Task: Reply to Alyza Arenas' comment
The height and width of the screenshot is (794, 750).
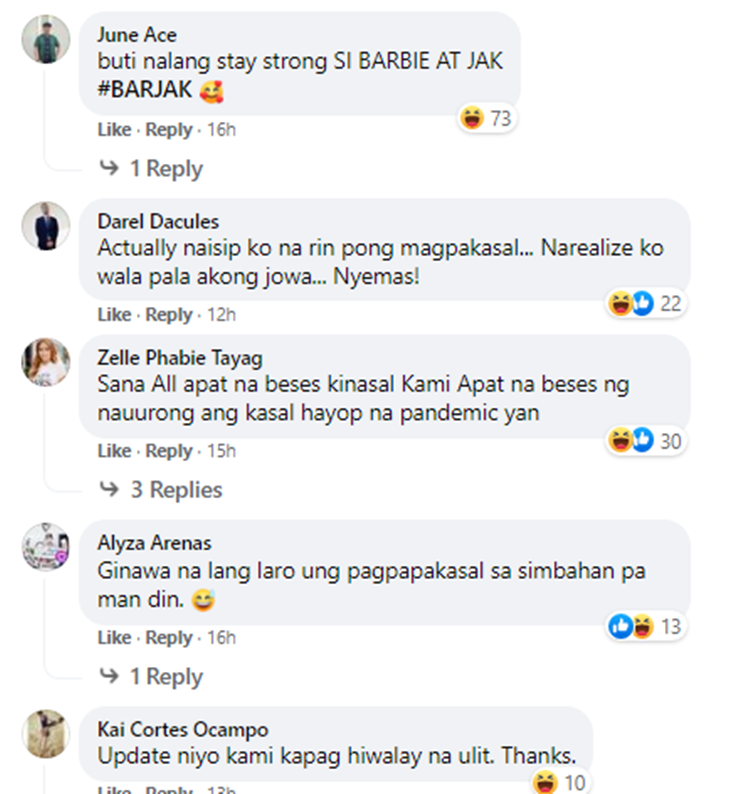Action: pos(169,638)
